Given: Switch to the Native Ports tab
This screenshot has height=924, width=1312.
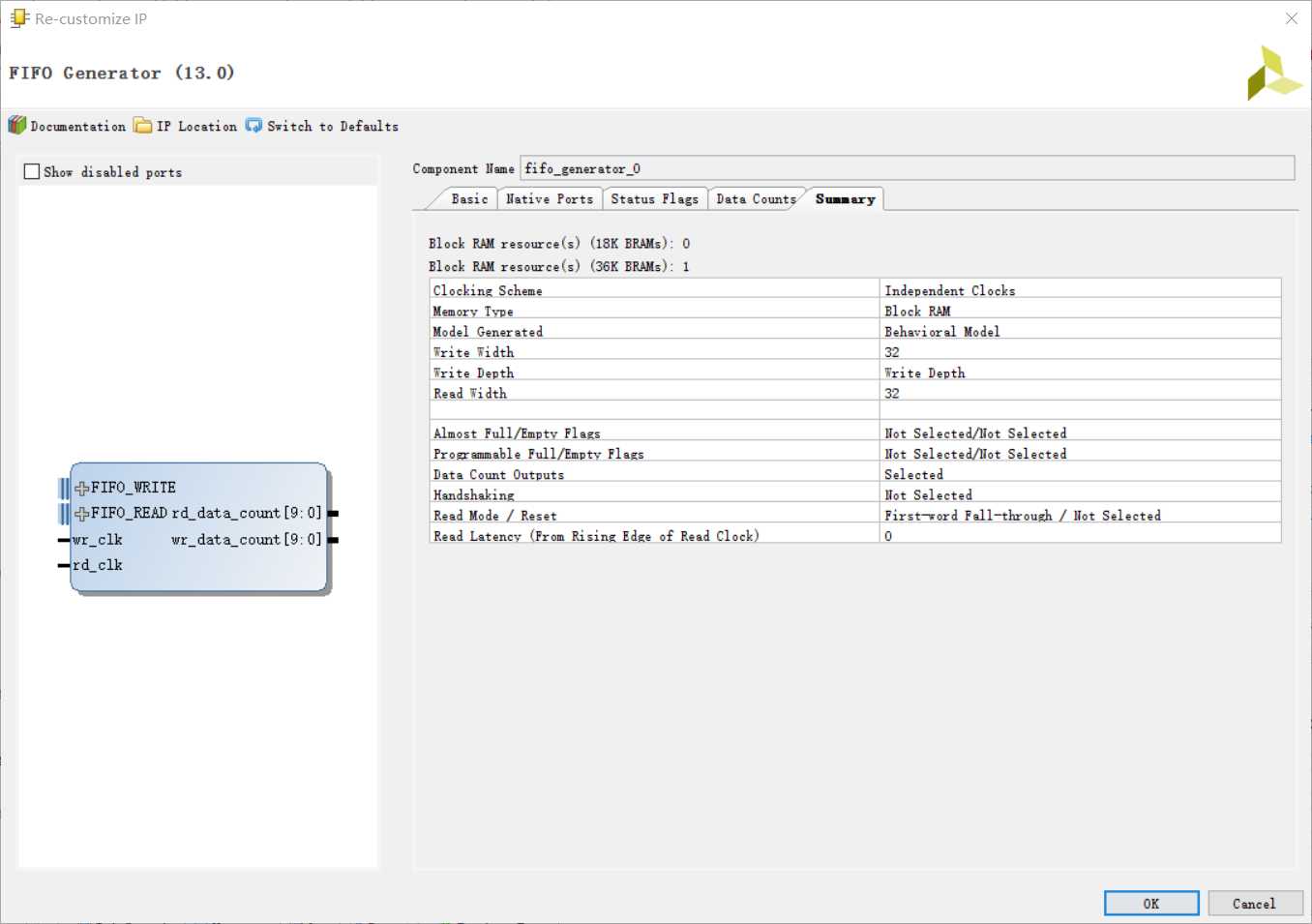Looking at the screenshot, I should coord(549,199).
